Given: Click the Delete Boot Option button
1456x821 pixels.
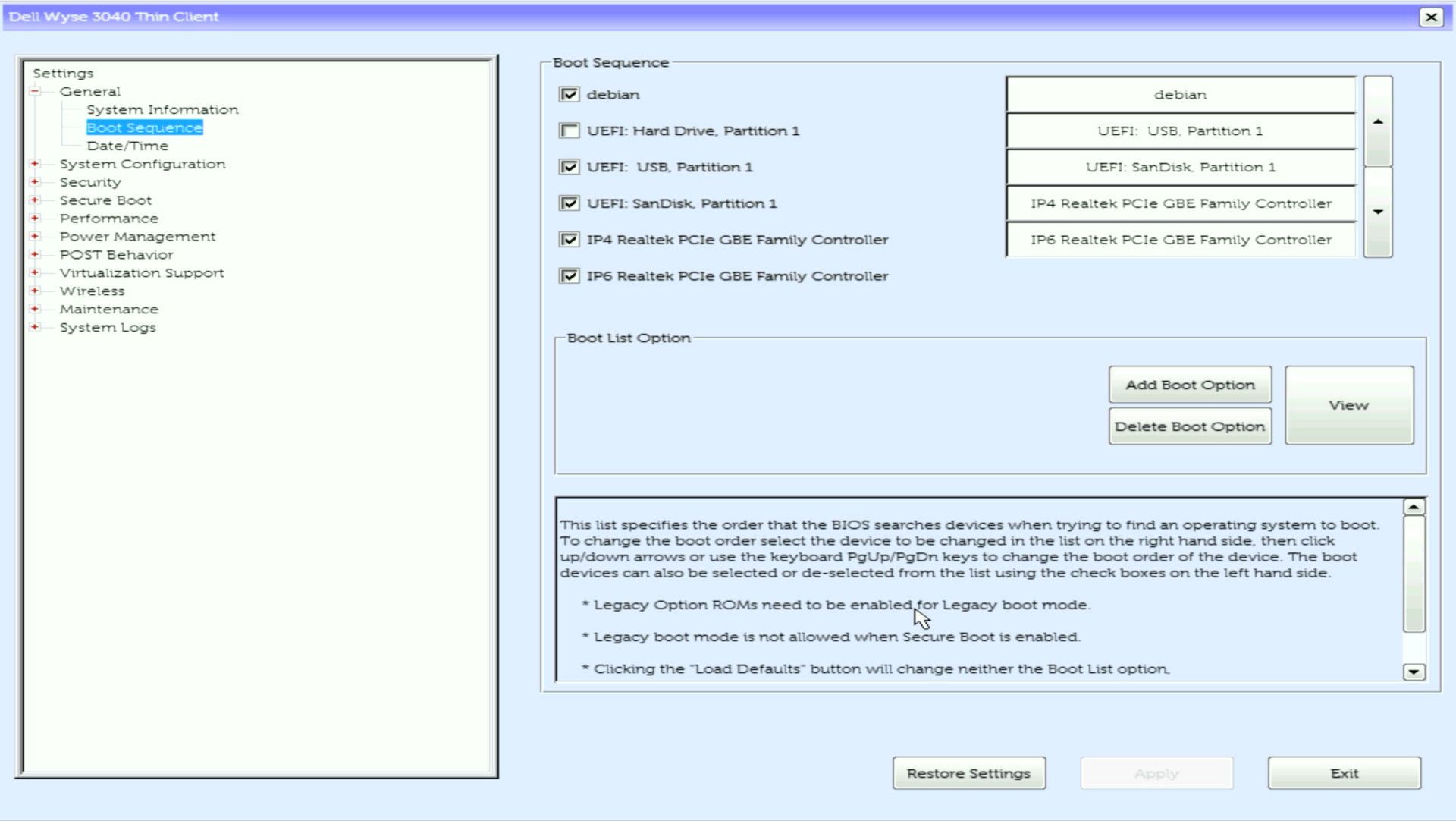Looking at the screenshot, I should point(1190,426).
